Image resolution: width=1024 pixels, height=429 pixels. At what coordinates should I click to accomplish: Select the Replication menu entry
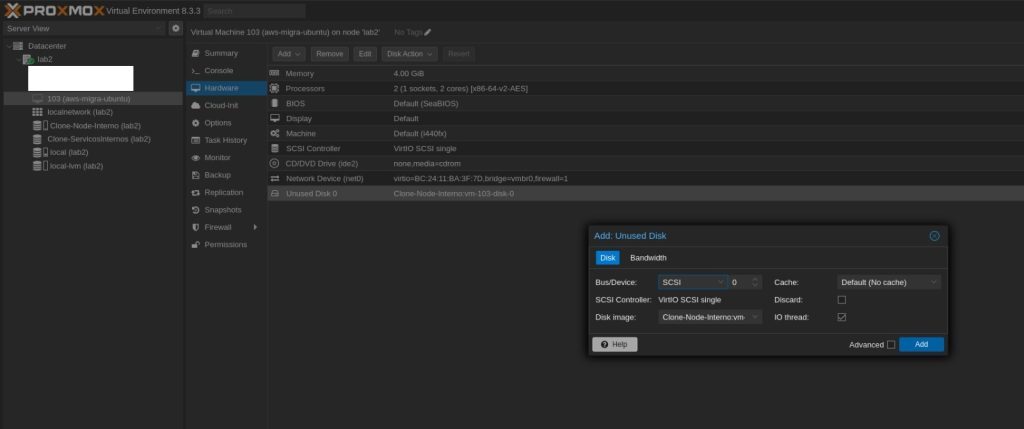(x=223, y=192)
